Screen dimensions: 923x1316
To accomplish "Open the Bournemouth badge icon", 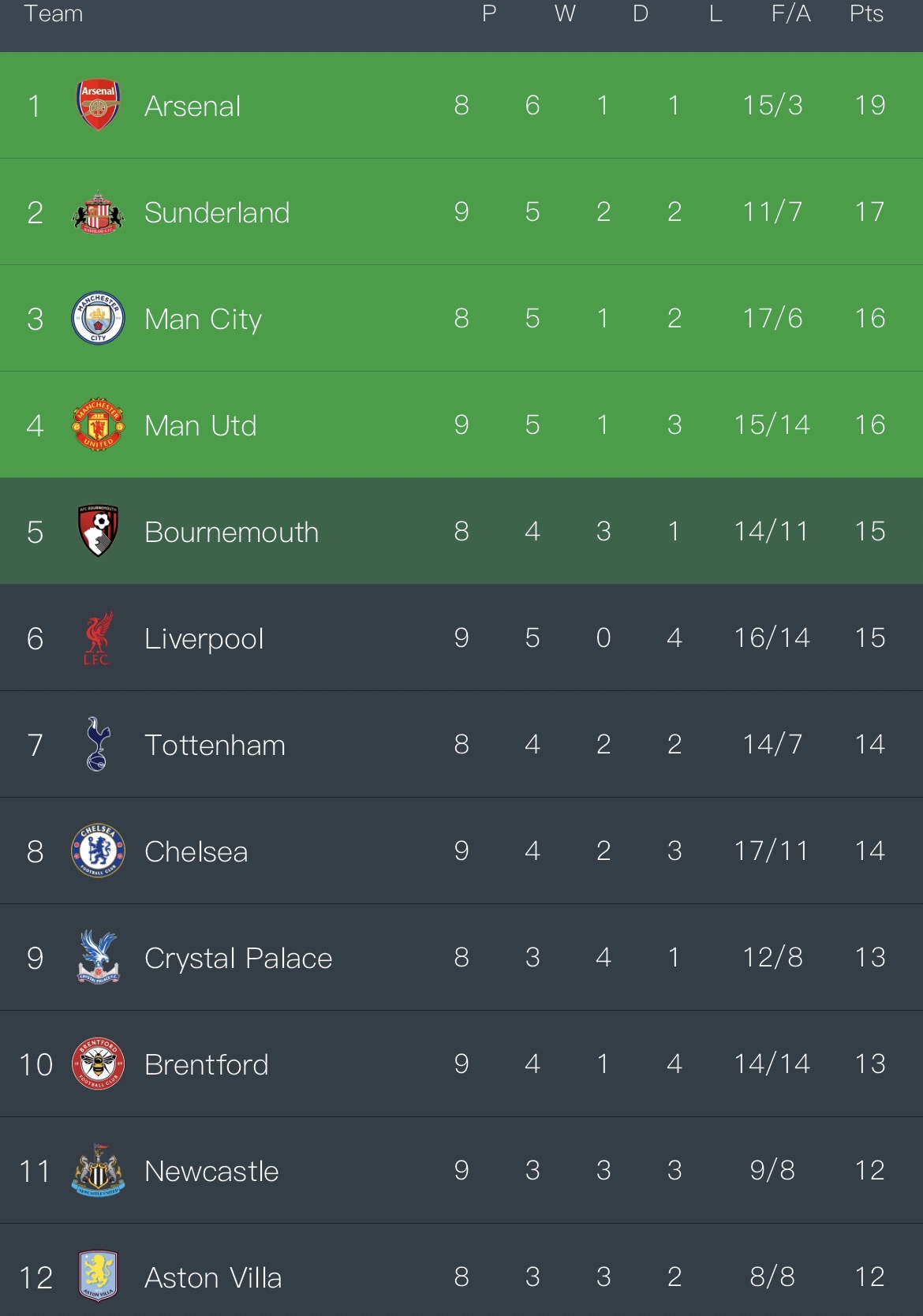I will pos(98,531).
